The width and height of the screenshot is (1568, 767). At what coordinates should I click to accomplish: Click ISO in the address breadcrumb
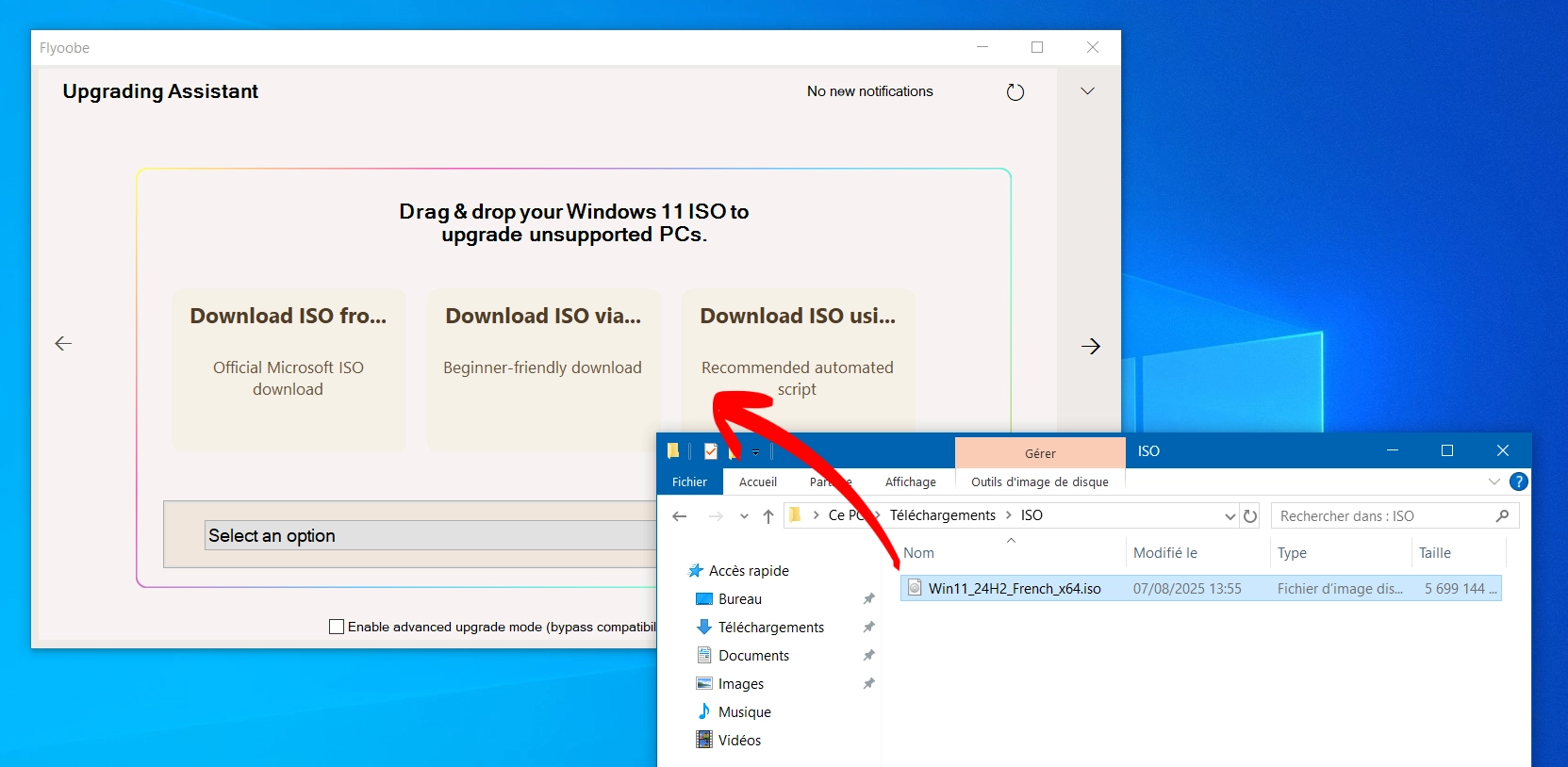point(1032,515)
